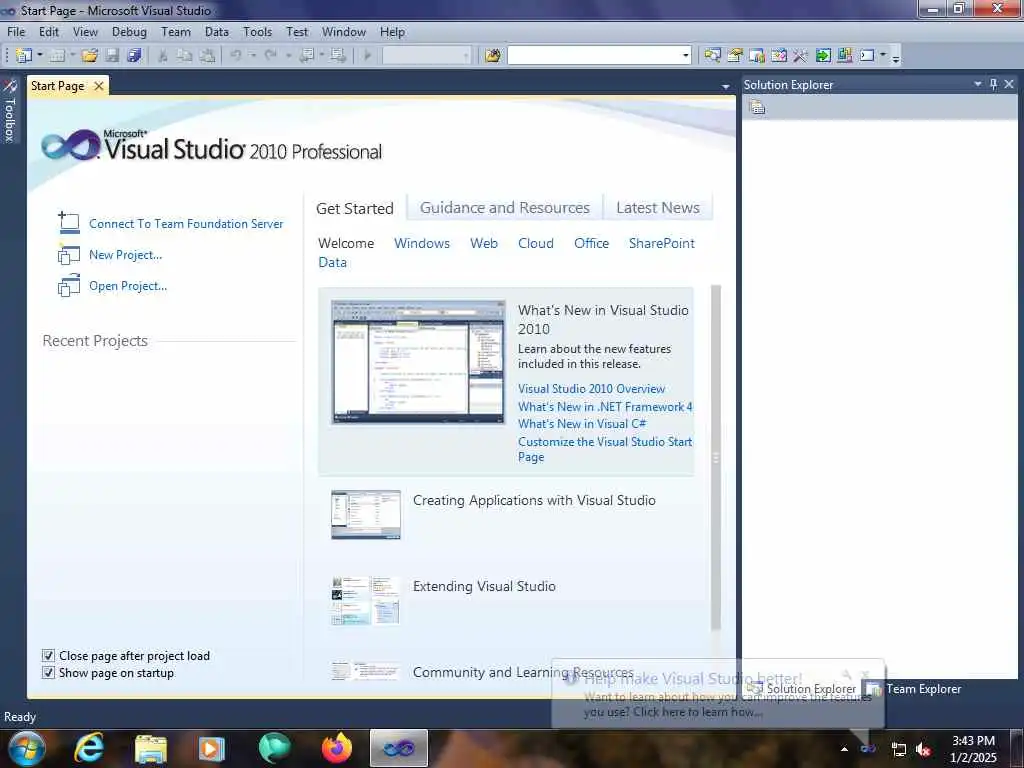Click the Save floppy disk toolbar icon
The width and height of the screenshot is (1024, 768).
[112, 56]
